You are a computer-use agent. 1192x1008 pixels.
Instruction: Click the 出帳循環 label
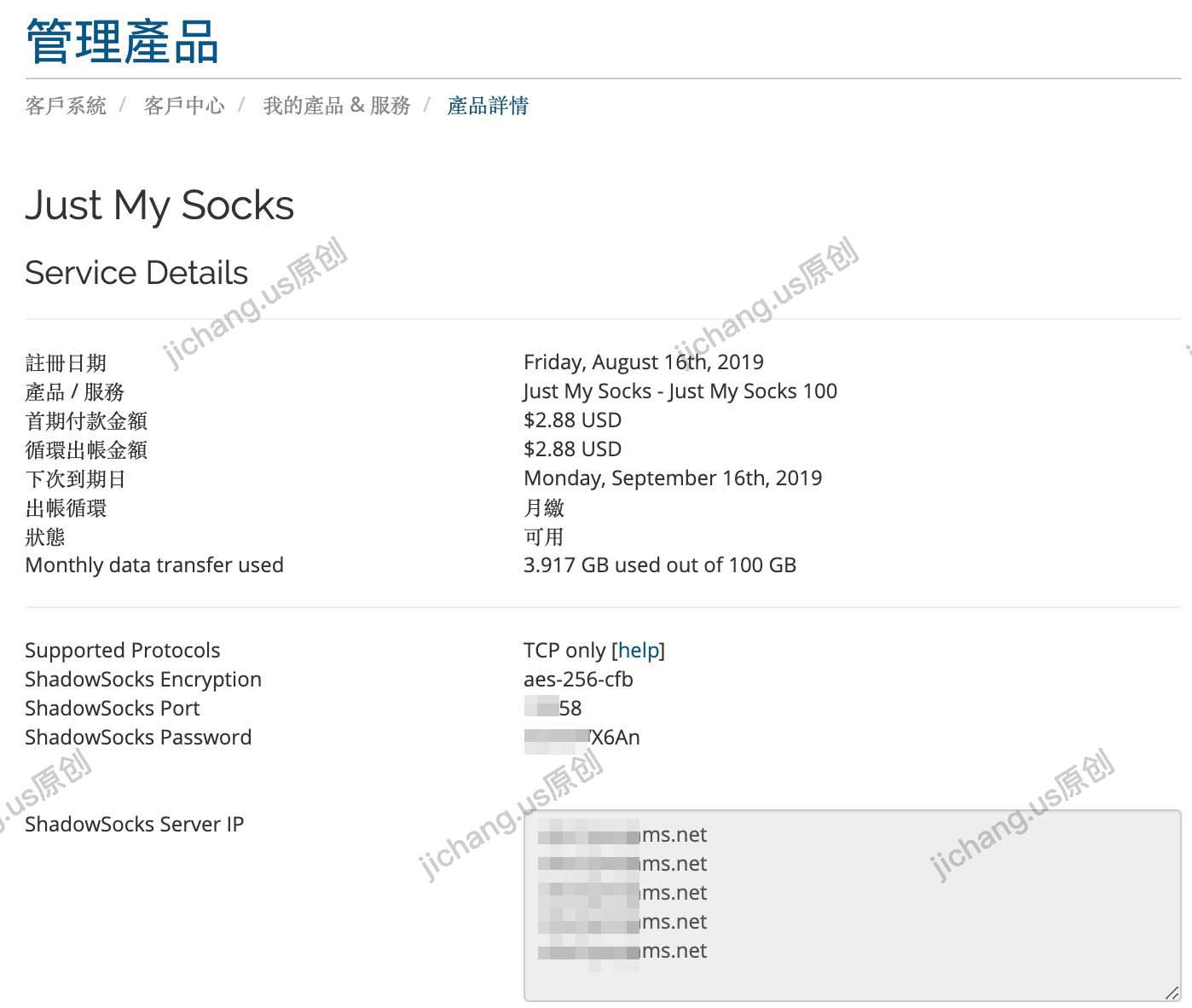tap(66, 508)
